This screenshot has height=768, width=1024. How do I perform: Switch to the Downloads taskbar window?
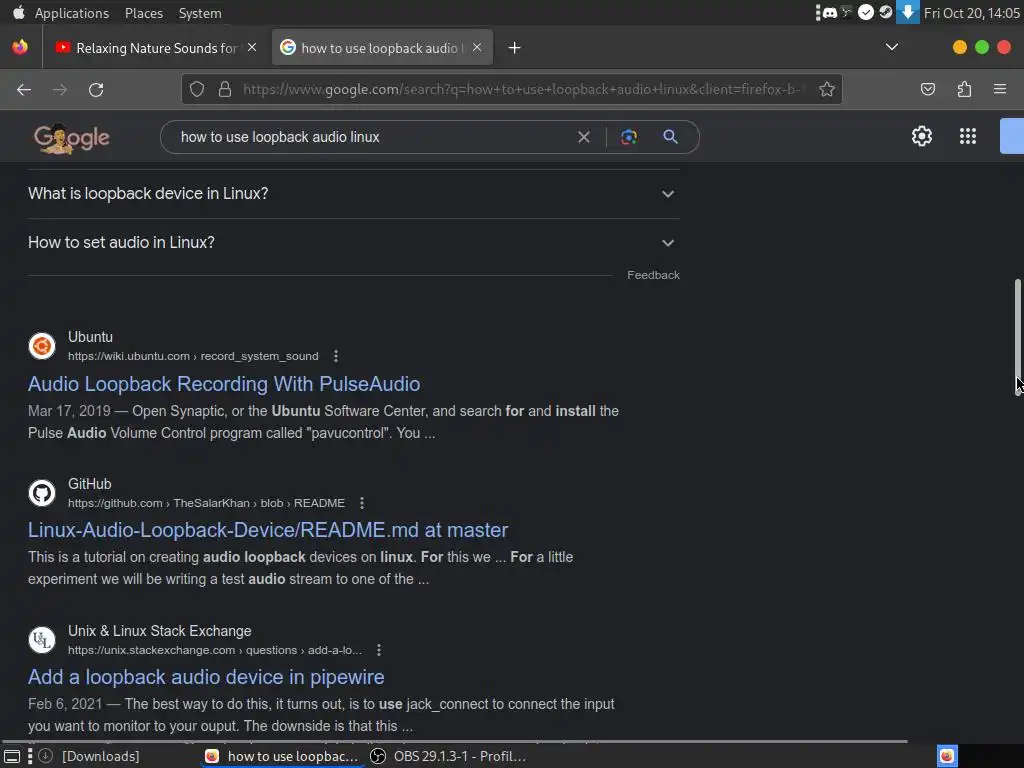tap(89, 756)
